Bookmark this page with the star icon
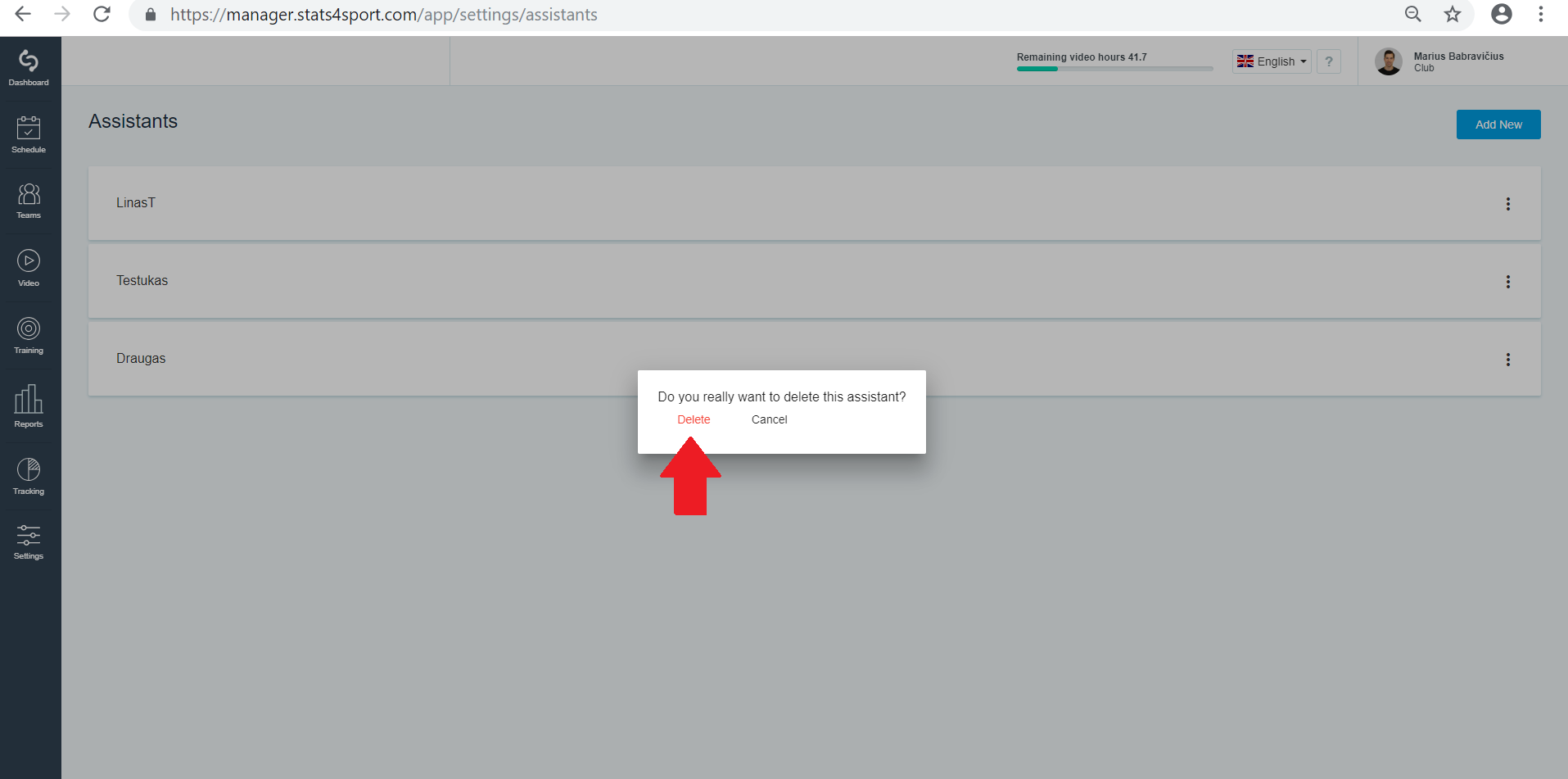The image size is (1568, 779). pyautogui.click(x=1453, y=14)
